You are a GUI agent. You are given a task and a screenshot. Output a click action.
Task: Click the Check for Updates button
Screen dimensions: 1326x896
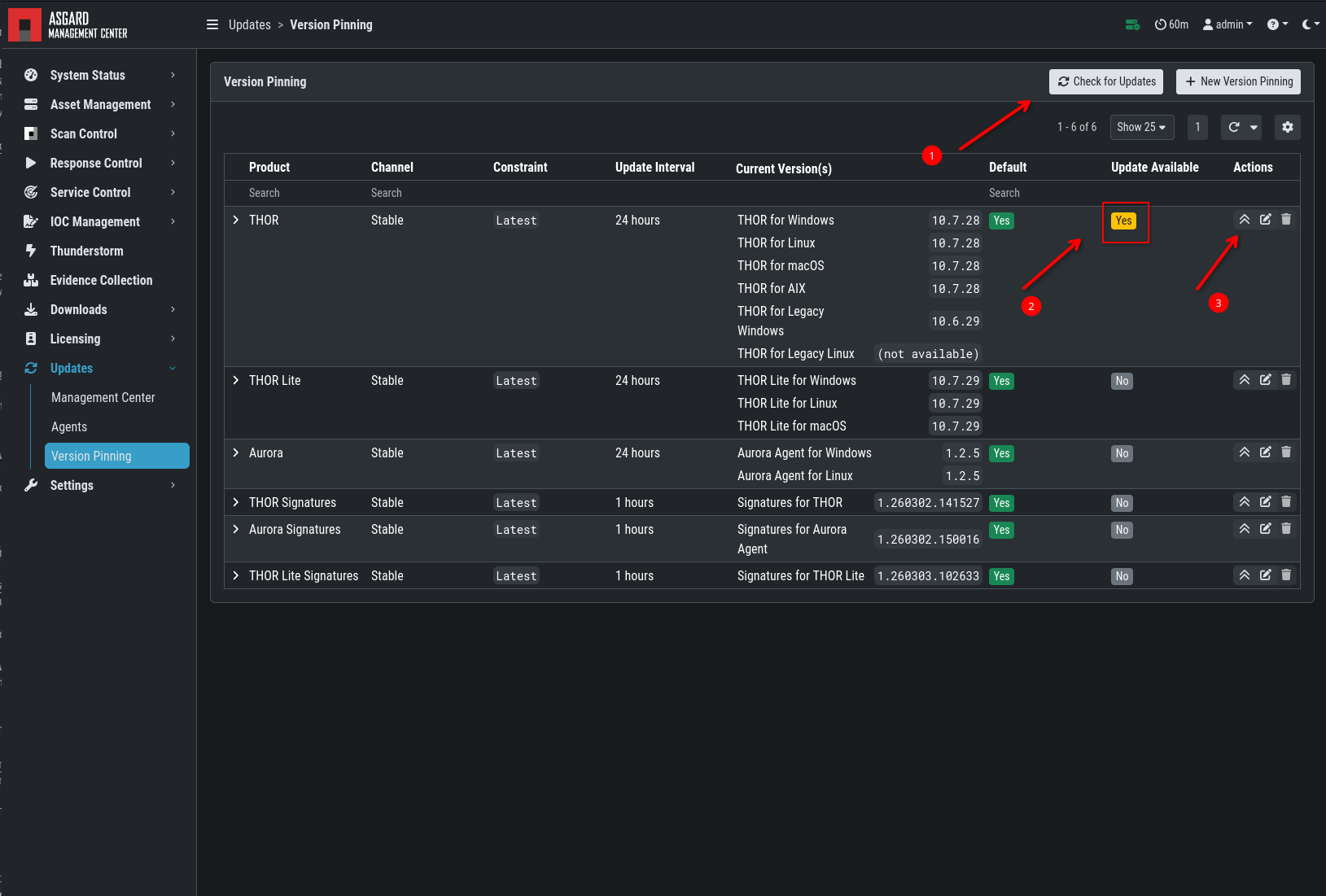point(1106,81)
